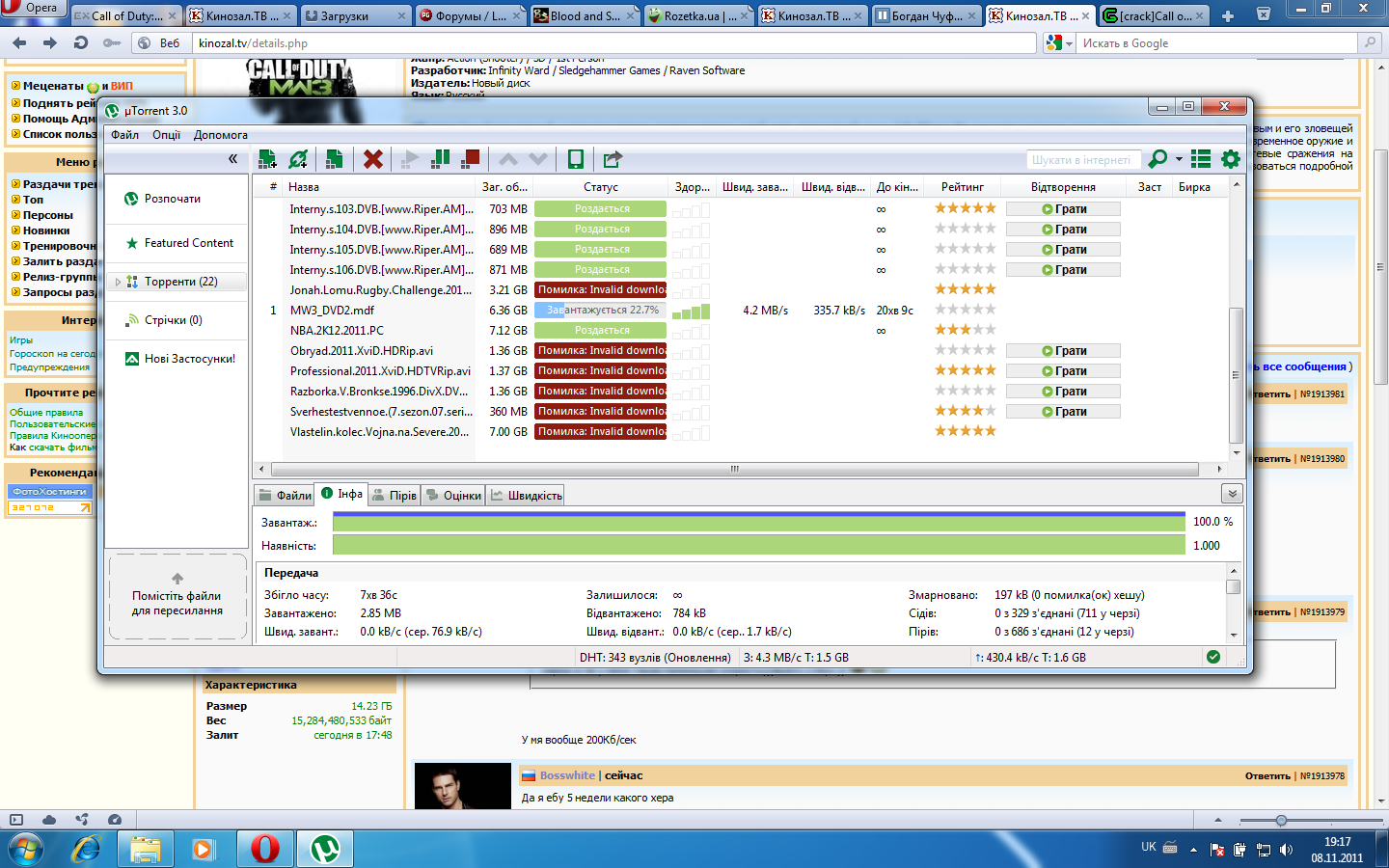Open the remote device icon

[x=576, y=159]
